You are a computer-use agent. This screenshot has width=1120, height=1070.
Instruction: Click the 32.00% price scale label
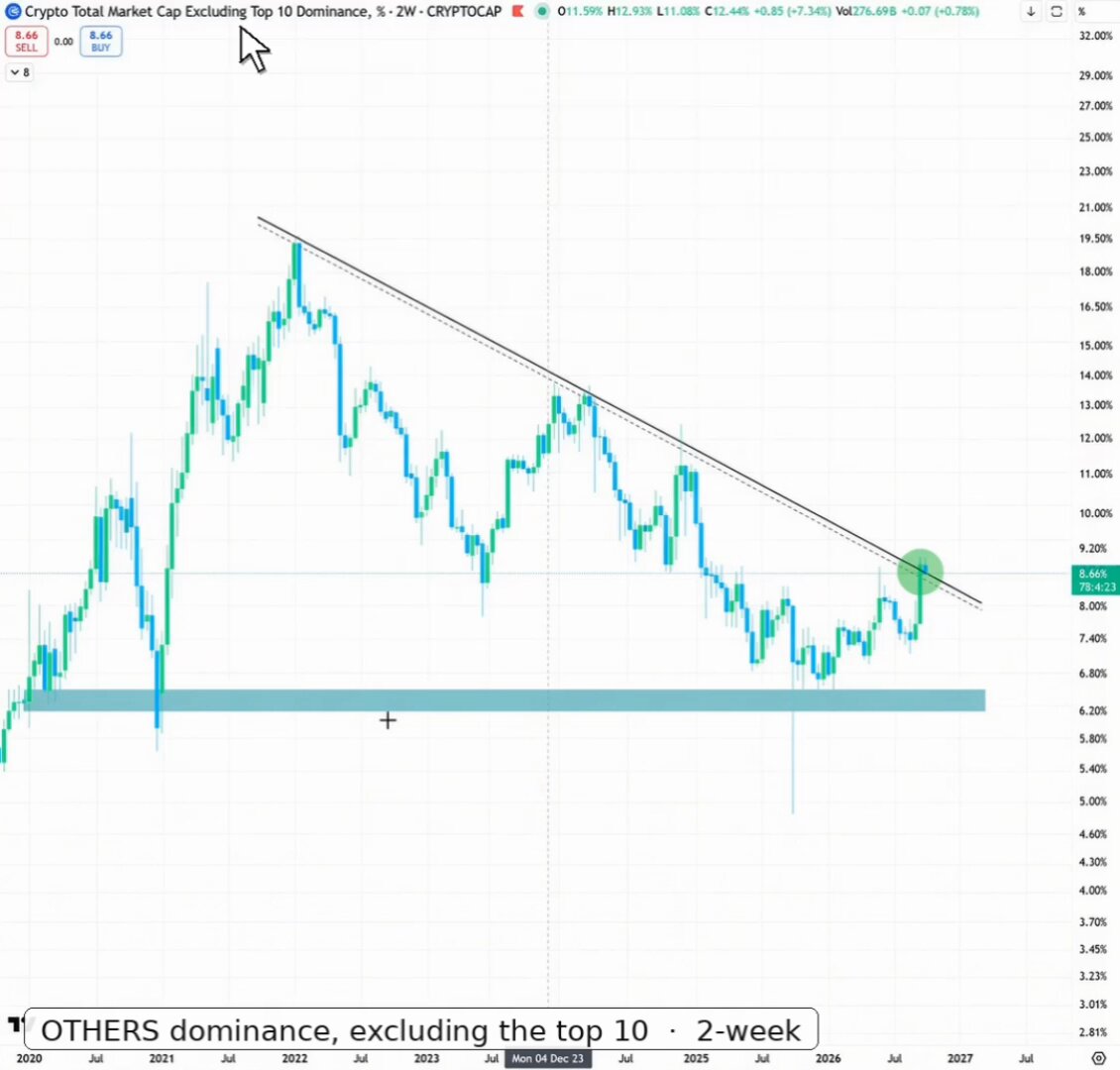tap(1095, 36)
